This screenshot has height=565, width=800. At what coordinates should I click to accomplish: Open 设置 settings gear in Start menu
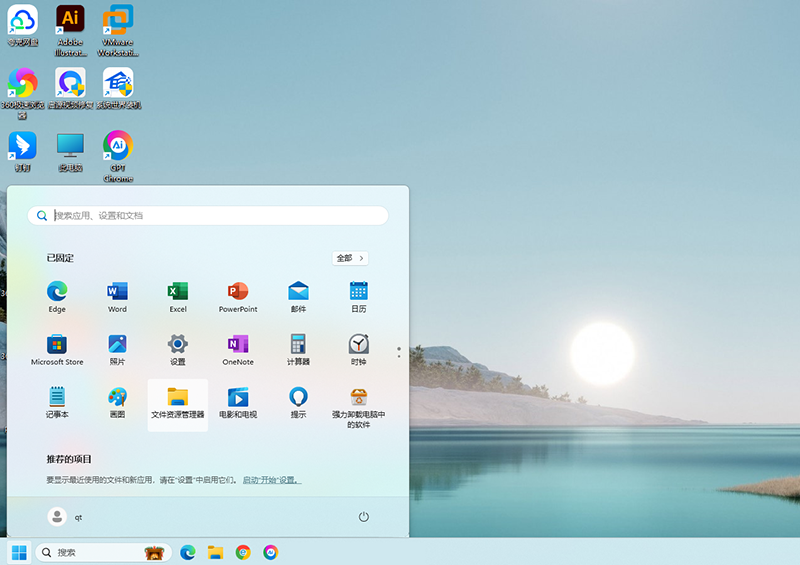178,350
